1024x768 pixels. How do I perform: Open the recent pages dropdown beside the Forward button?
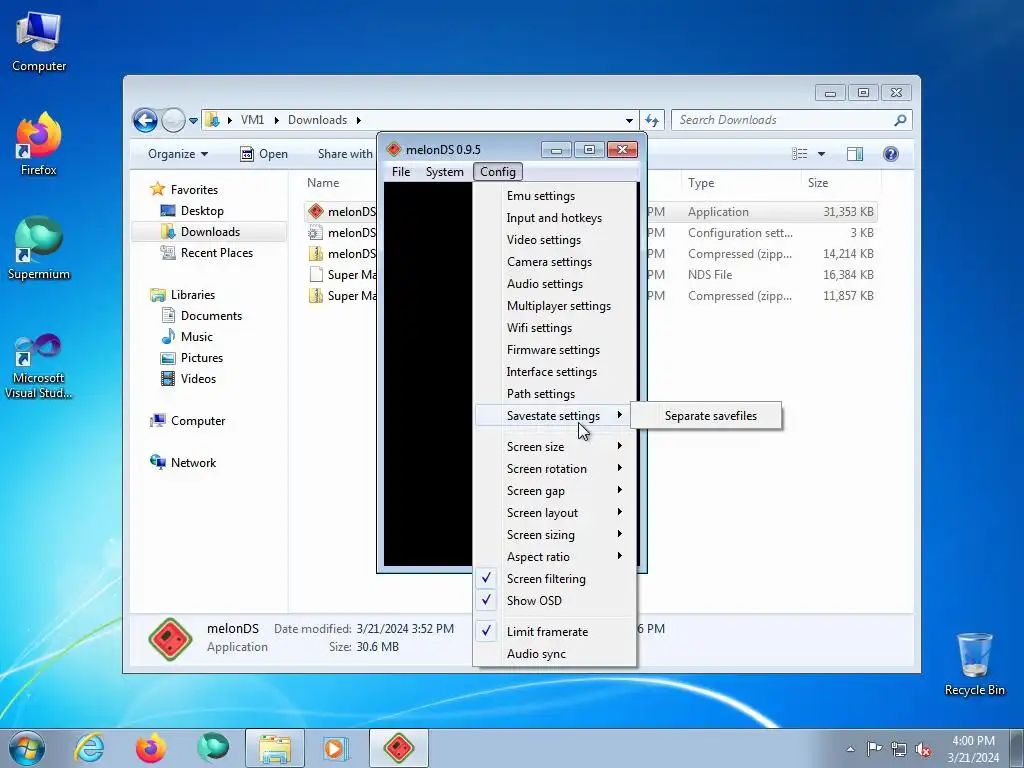coord(193,121)
